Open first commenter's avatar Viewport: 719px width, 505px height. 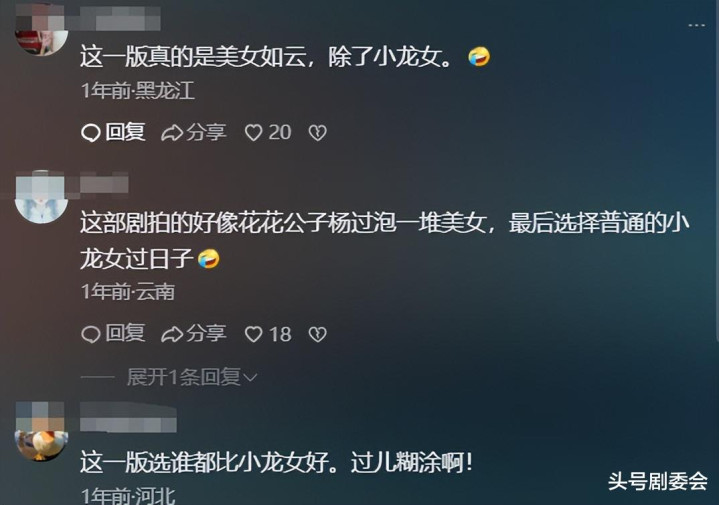pos(41,30)
